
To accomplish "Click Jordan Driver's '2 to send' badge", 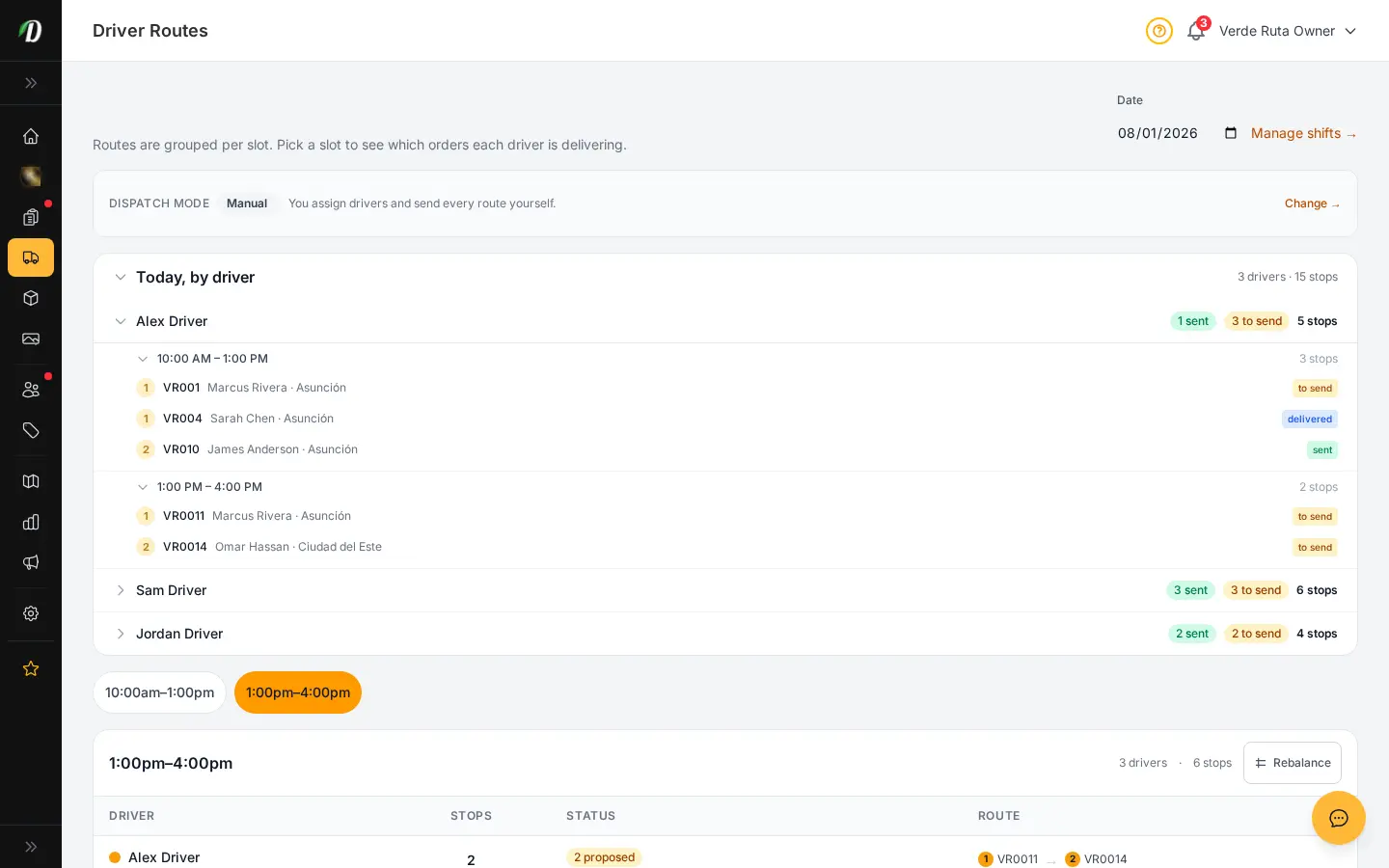I will tap(1257, 634).
